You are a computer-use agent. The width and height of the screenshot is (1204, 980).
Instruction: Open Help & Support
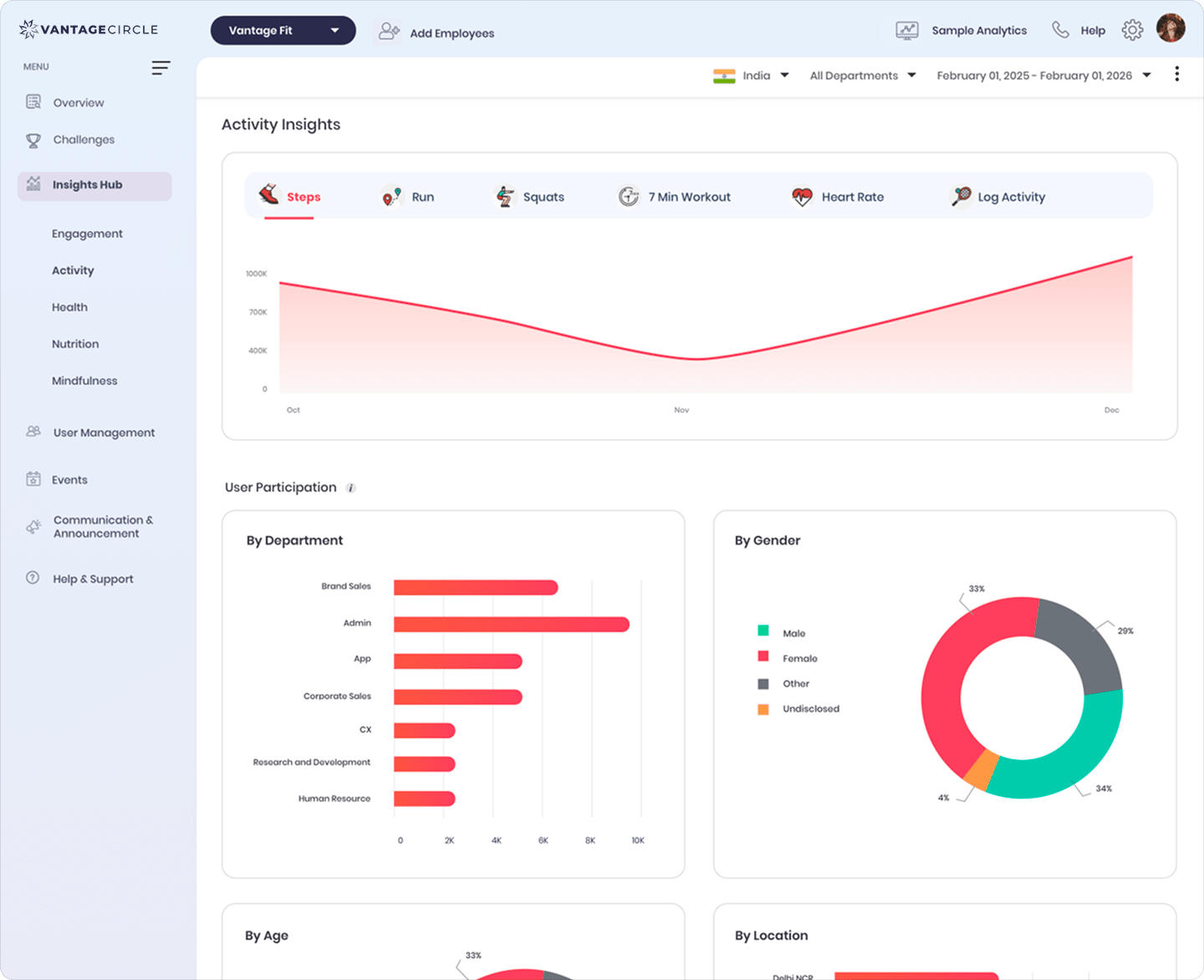[93, 579]
